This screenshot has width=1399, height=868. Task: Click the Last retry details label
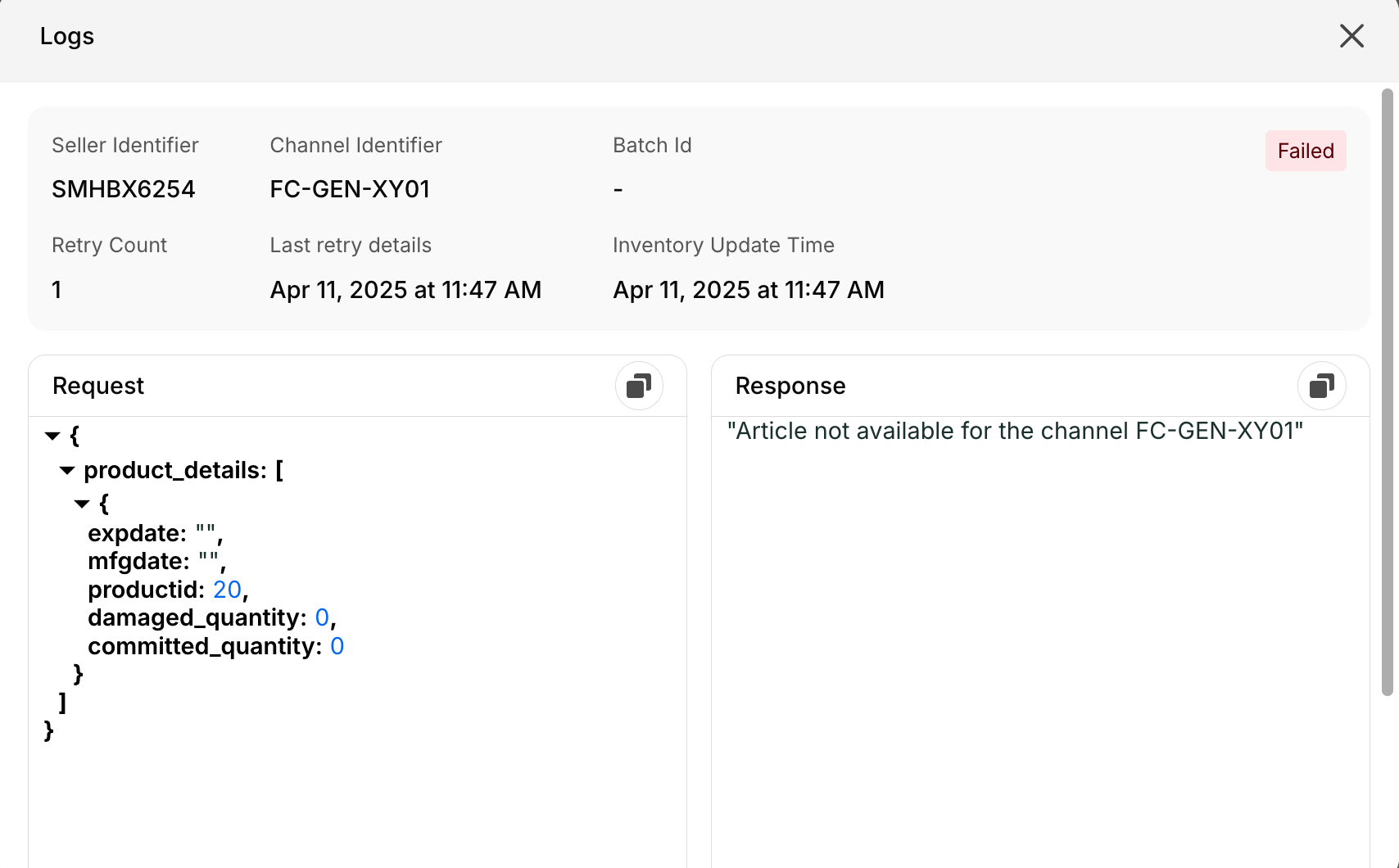[x=351, y=245]
